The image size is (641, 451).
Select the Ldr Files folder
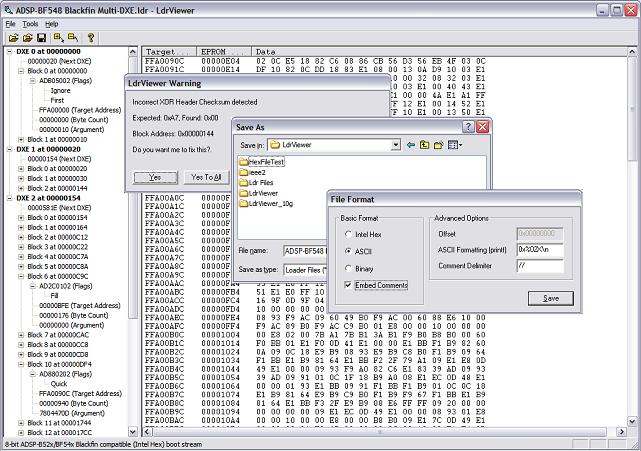(x=257, y=183)
